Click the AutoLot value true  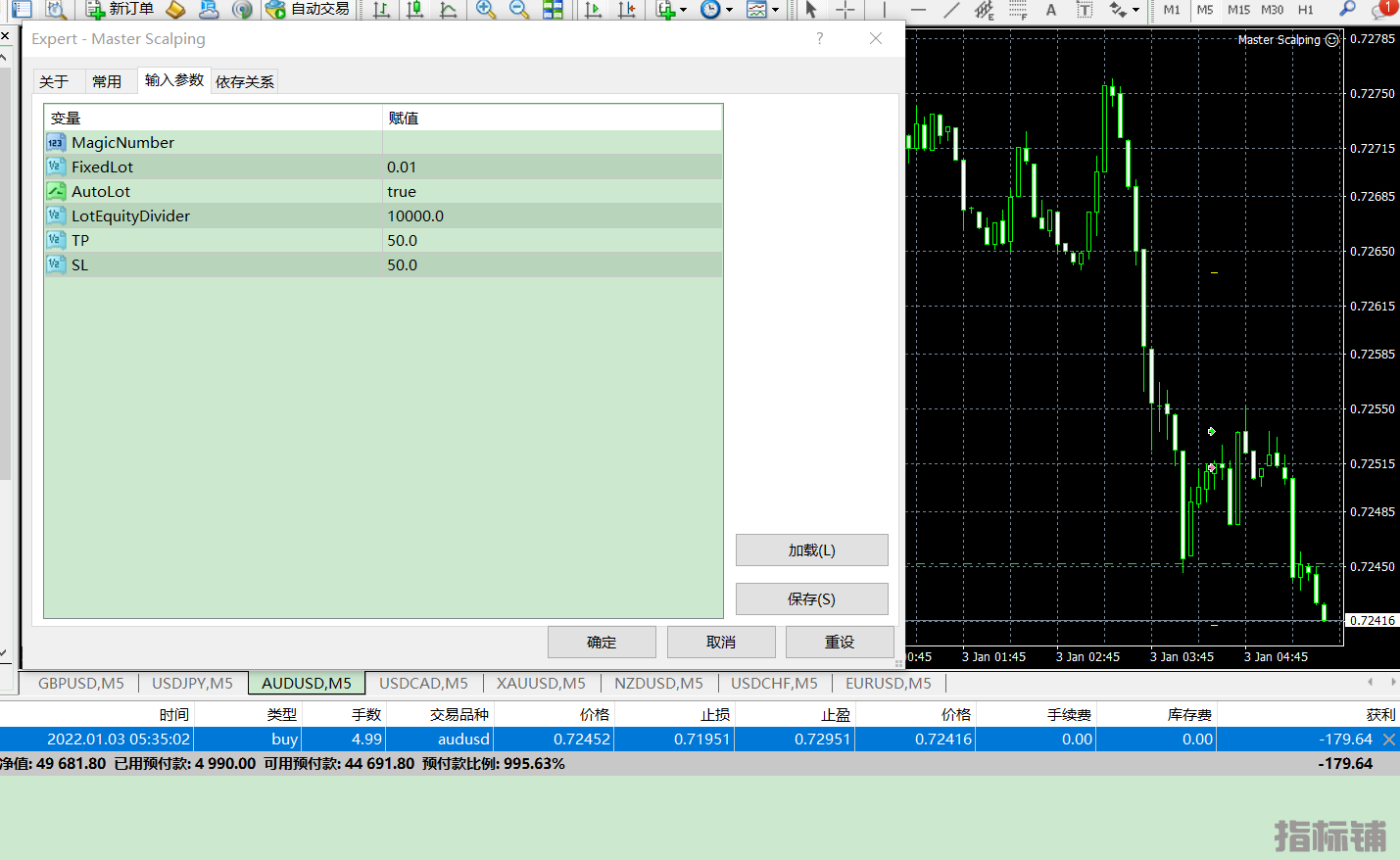[402, 191]
